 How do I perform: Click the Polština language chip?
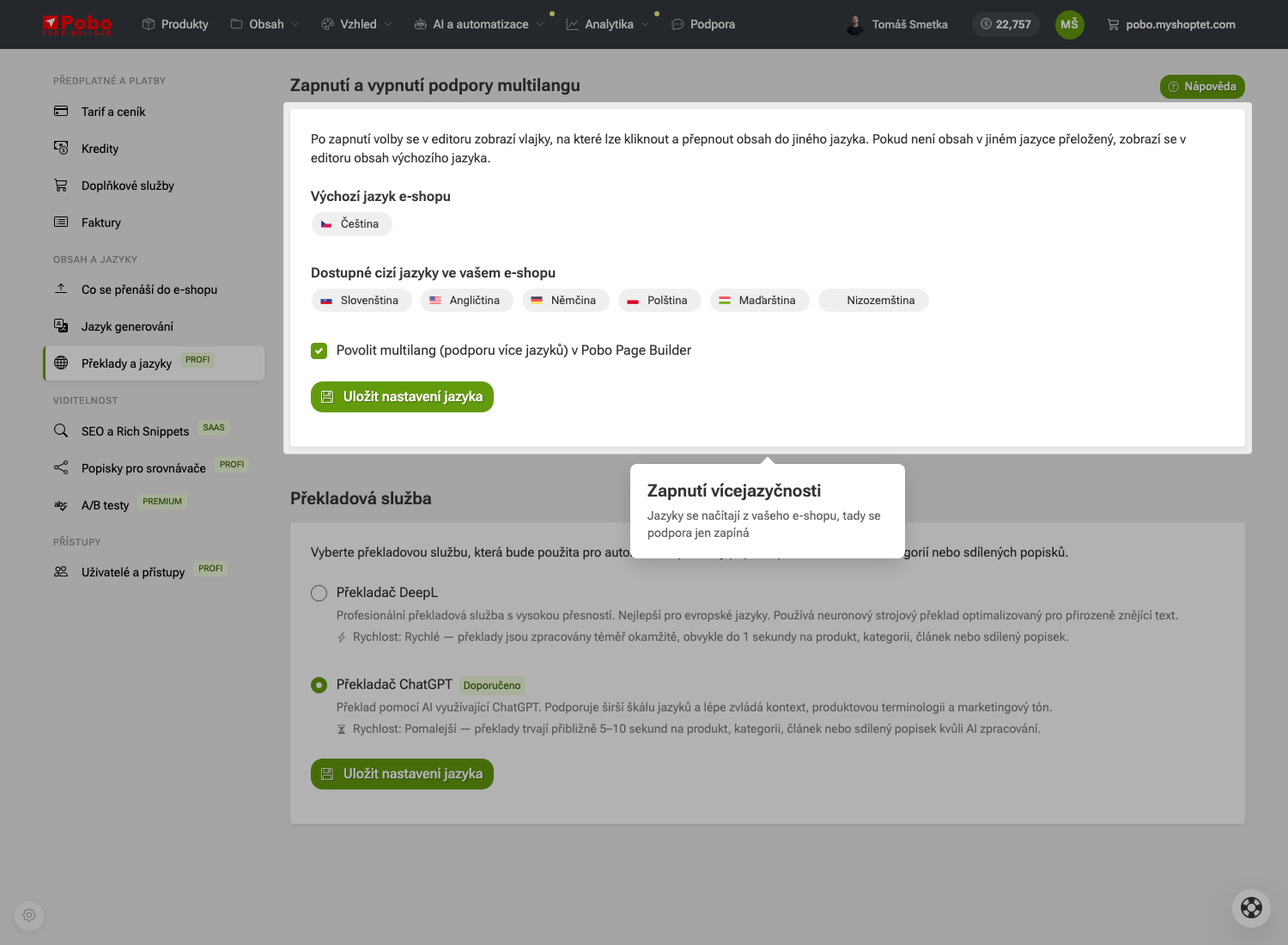coord(659,301)
